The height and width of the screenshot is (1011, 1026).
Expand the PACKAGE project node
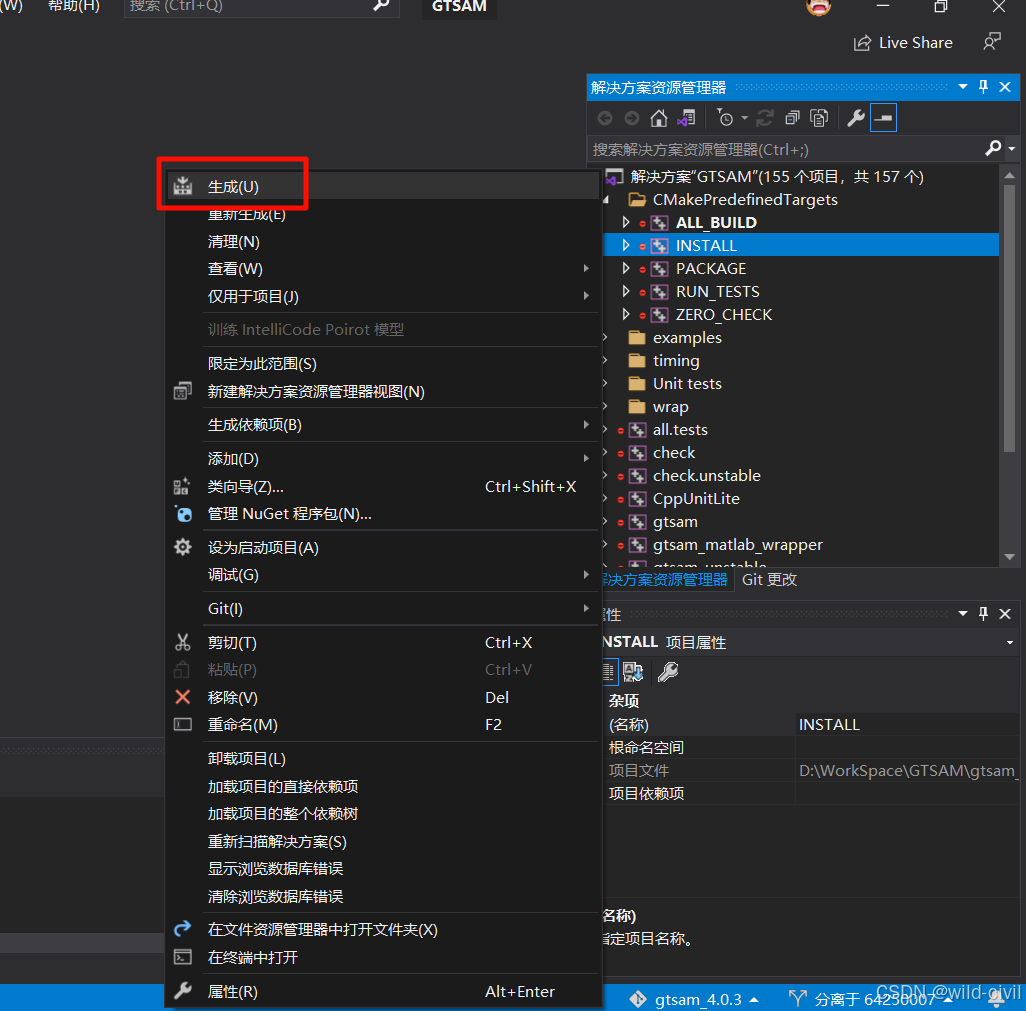click(x=626, y=268)
